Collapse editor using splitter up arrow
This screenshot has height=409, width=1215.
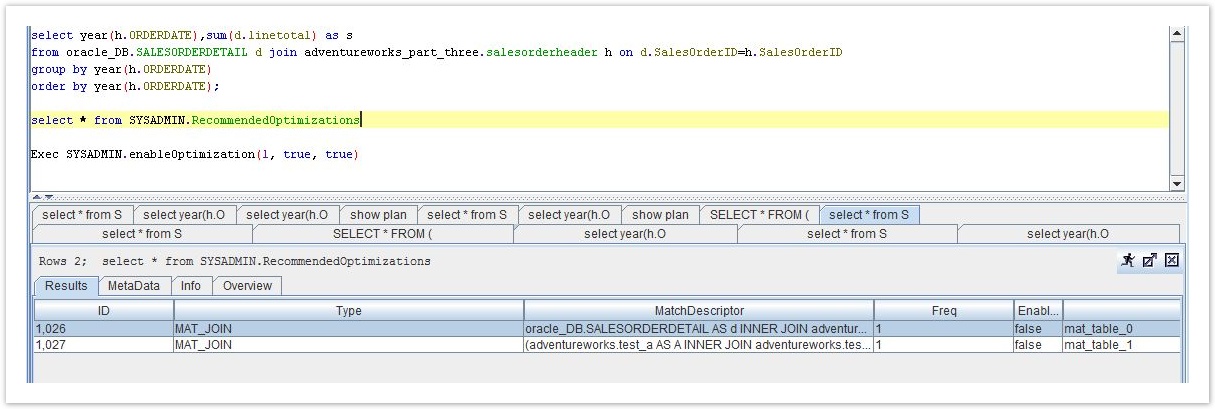(x=37, y=197)
